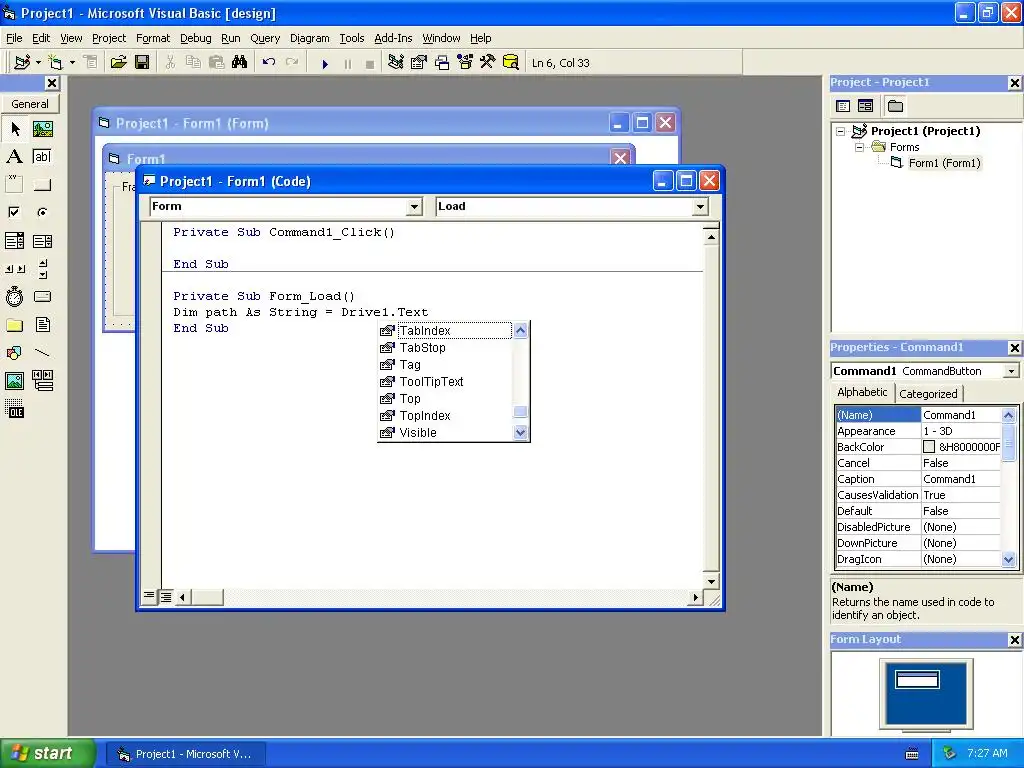Open Add Standard EXE Project dropdown arrow

(39, 63)
